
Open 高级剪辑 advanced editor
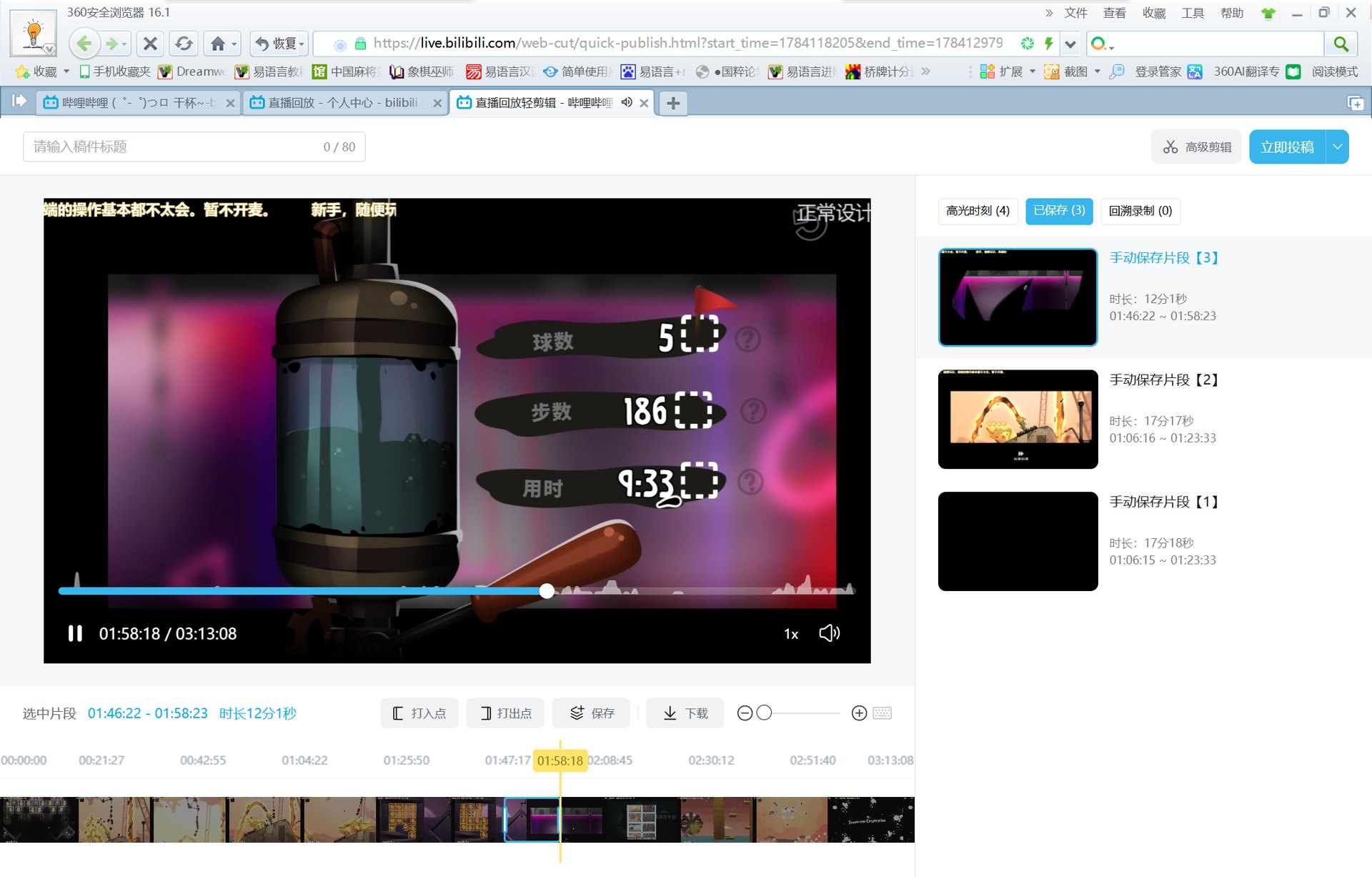point(1197,147)
